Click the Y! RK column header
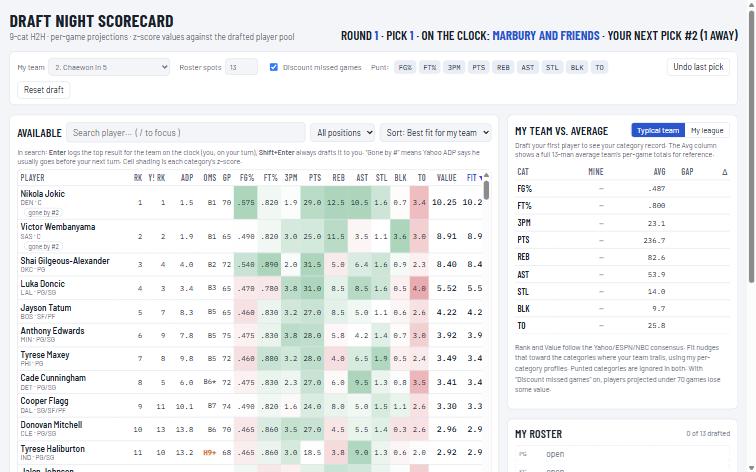Viewport: 756px width, 472px height. (x=157, y=178)
